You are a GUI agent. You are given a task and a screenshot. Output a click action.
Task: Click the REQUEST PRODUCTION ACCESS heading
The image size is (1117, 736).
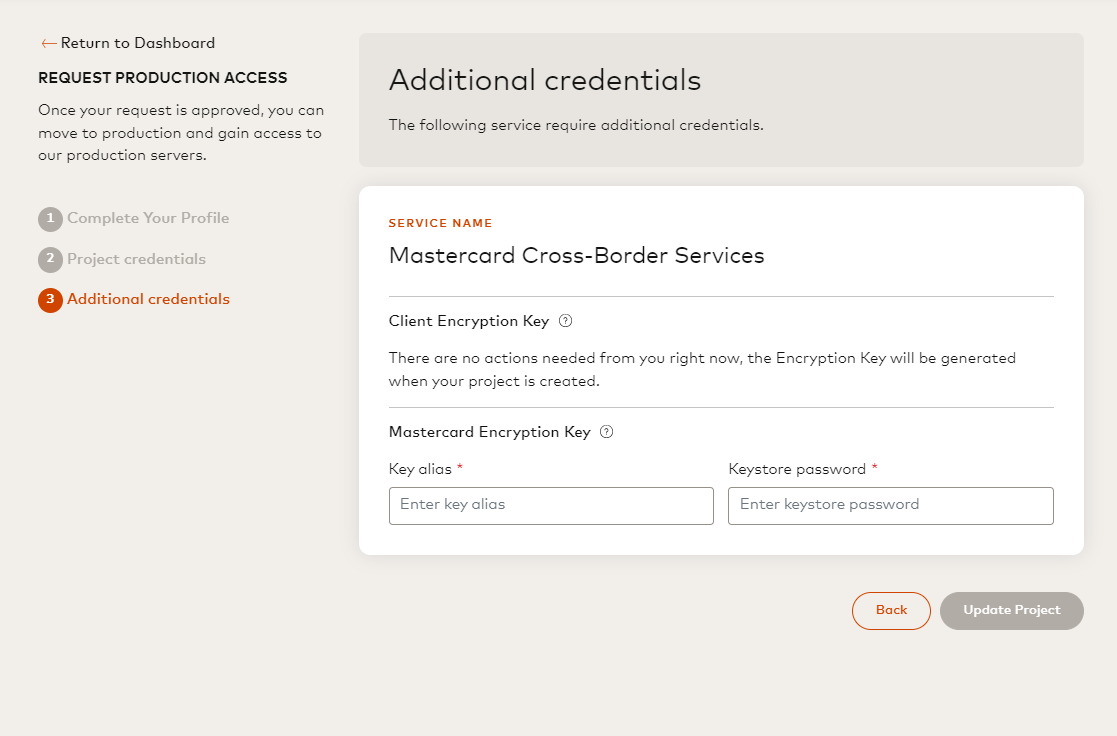coord(162,77)
